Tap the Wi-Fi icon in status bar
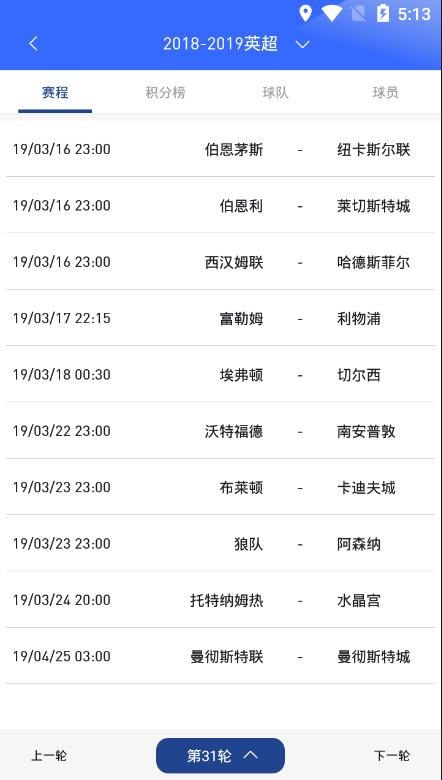The height and width of the screenshot is (780, 442). coord(332,14)
